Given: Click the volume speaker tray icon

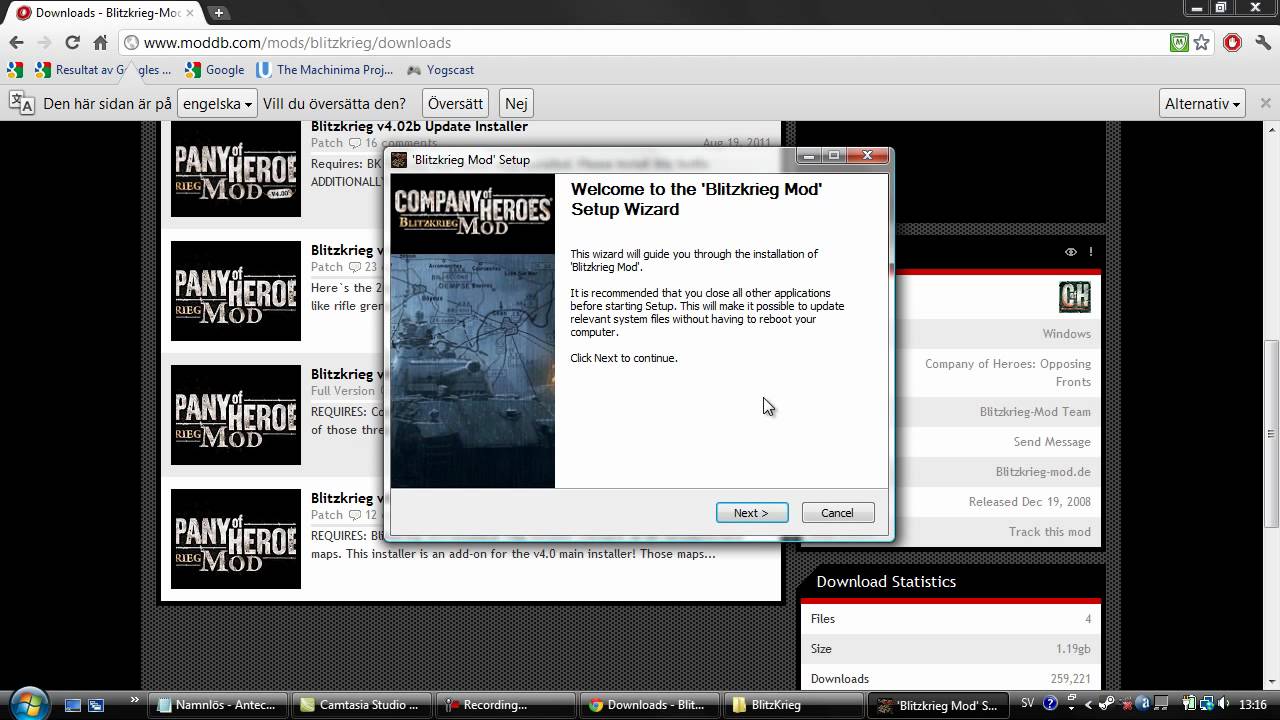Looking at the screenshot, I should [x=1223, y=703].
